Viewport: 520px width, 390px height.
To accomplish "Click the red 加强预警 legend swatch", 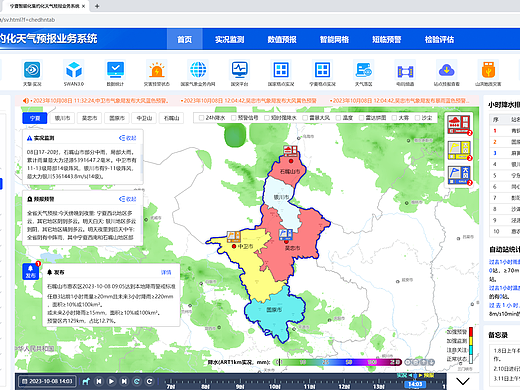I will (x=471, y=332).
